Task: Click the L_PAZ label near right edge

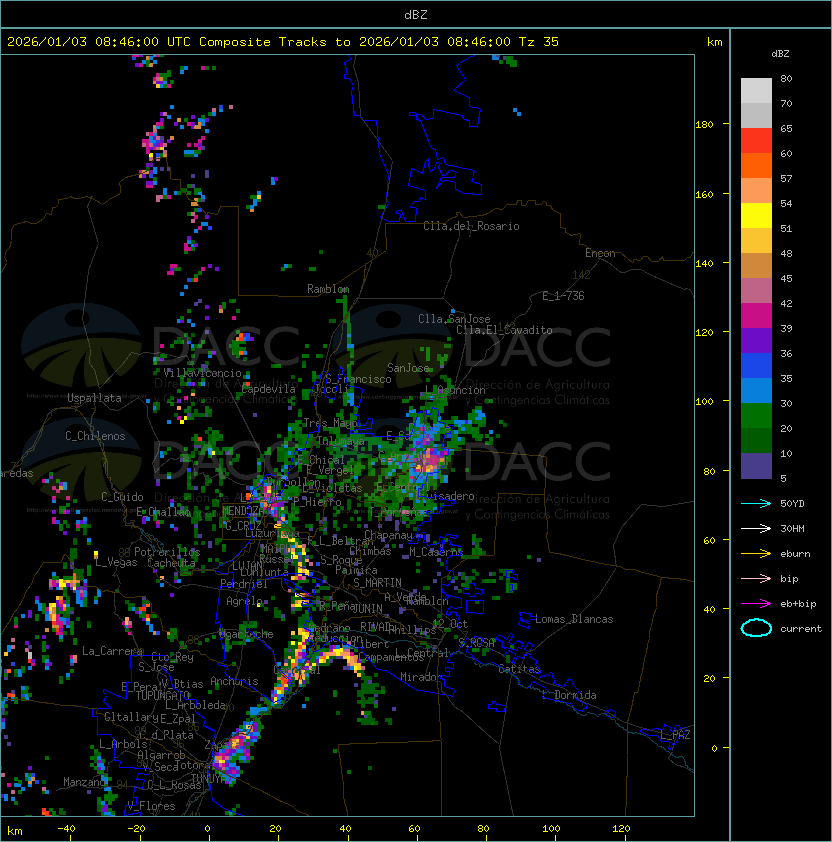Action: pyautogui.click(x=675, y=735)
